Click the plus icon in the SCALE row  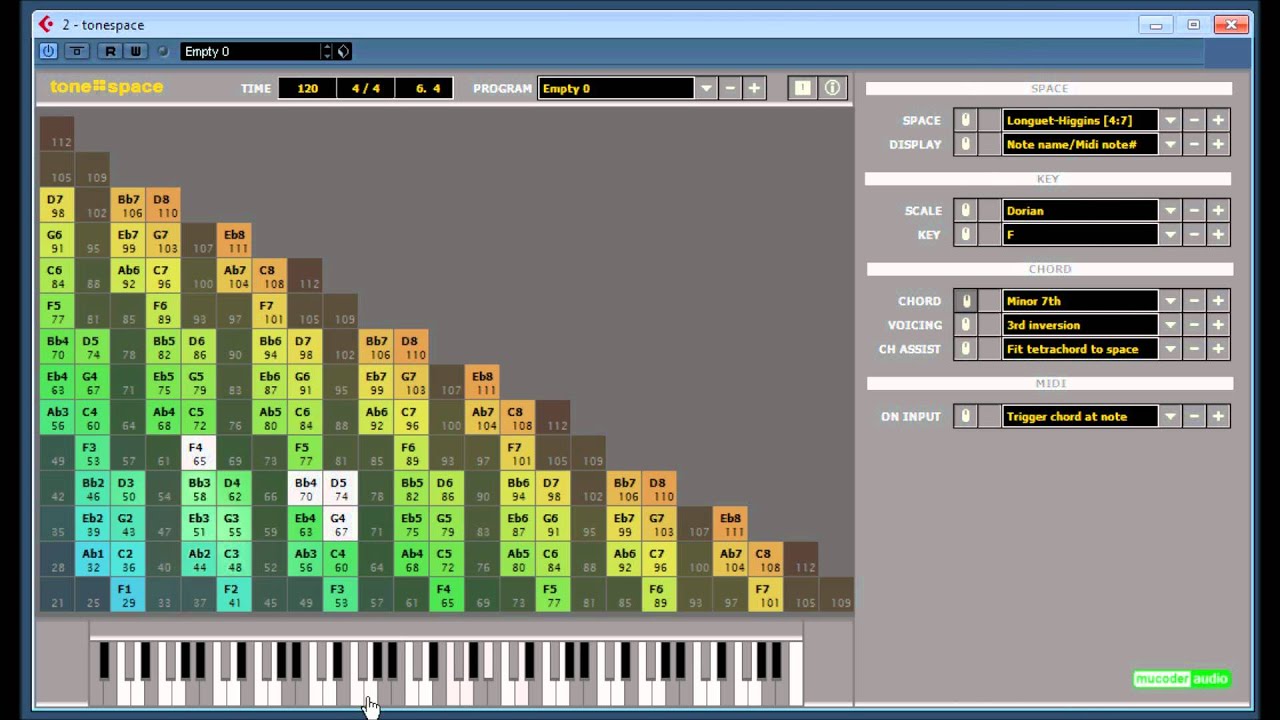click(x=1218, y=210)
